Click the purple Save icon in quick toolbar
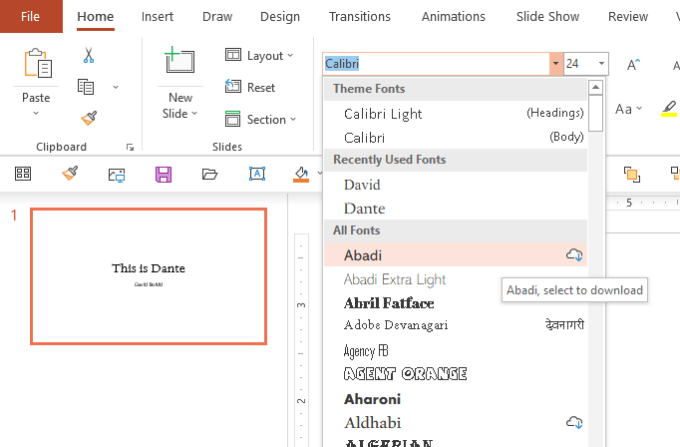The image size is (680, 447). coord(163,174)
